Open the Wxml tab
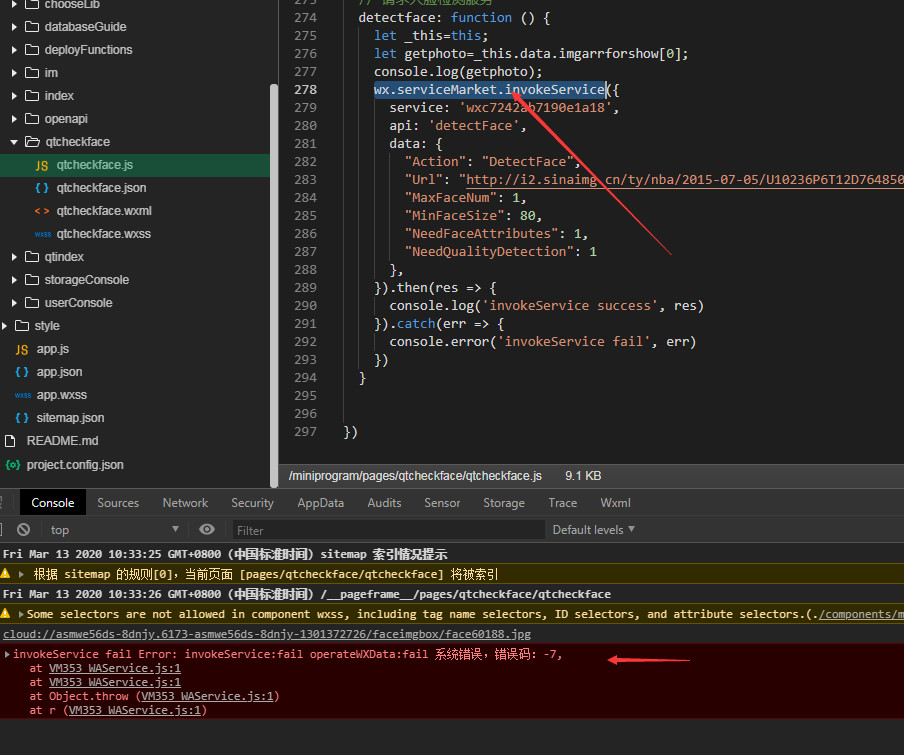 pos(615,503)
